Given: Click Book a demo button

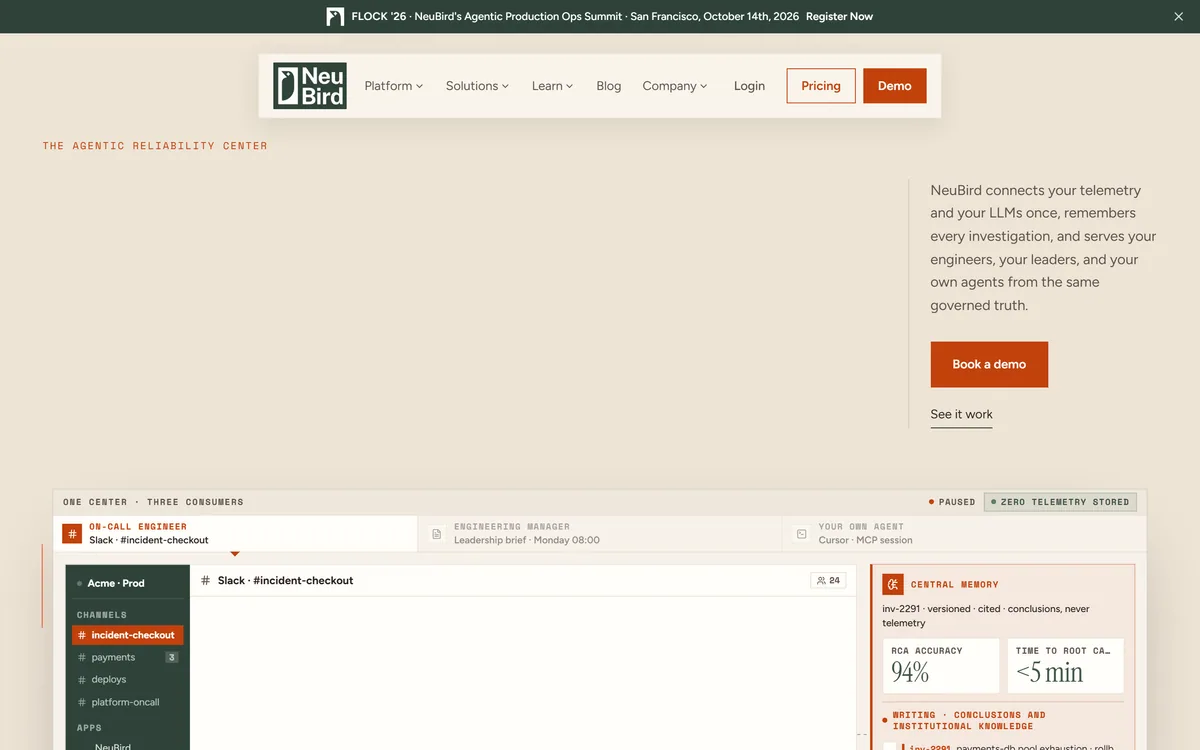Looking at the screenshot, I should 989,364.
